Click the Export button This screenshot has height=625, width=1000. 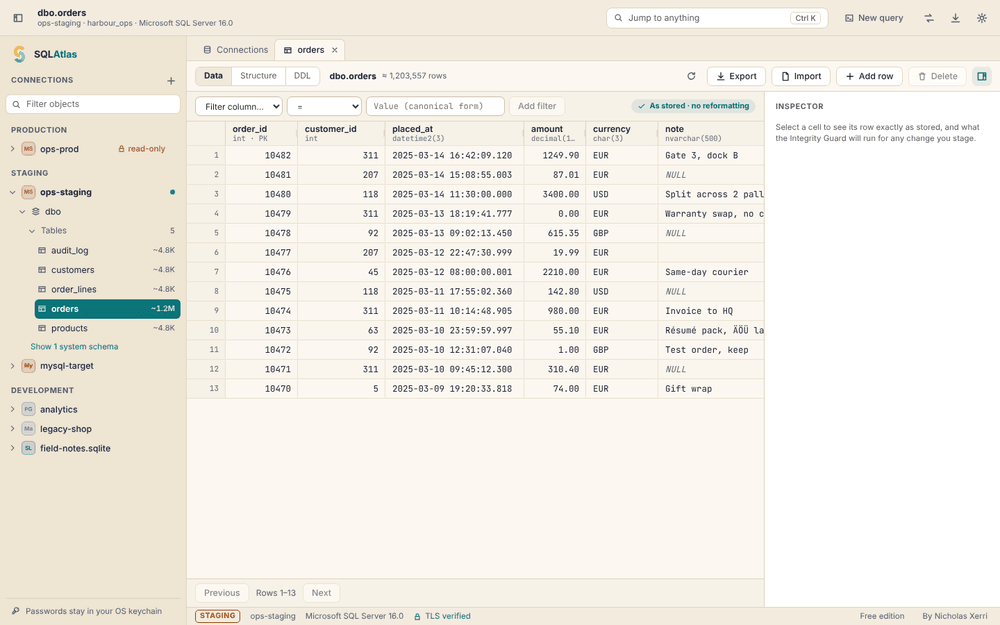point(736,76)
